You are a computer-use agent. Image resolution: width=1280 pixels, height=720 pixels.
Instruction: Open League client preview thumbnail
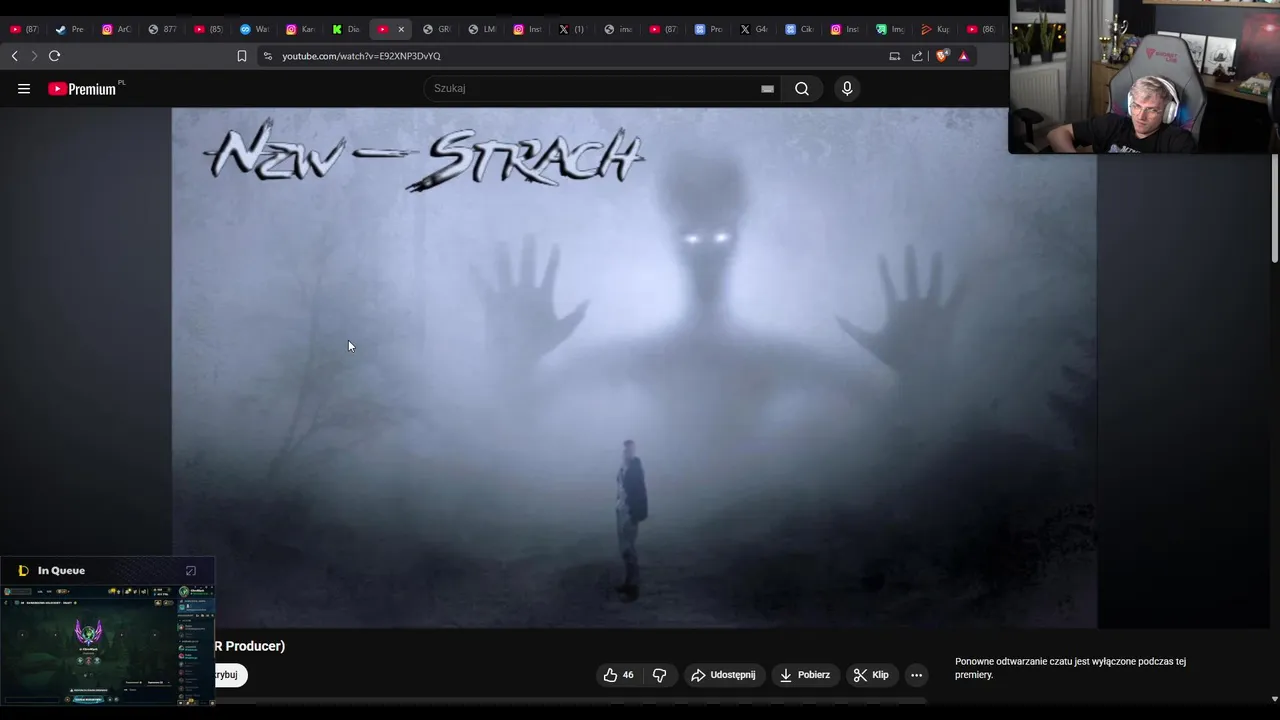tap(108, 645)
